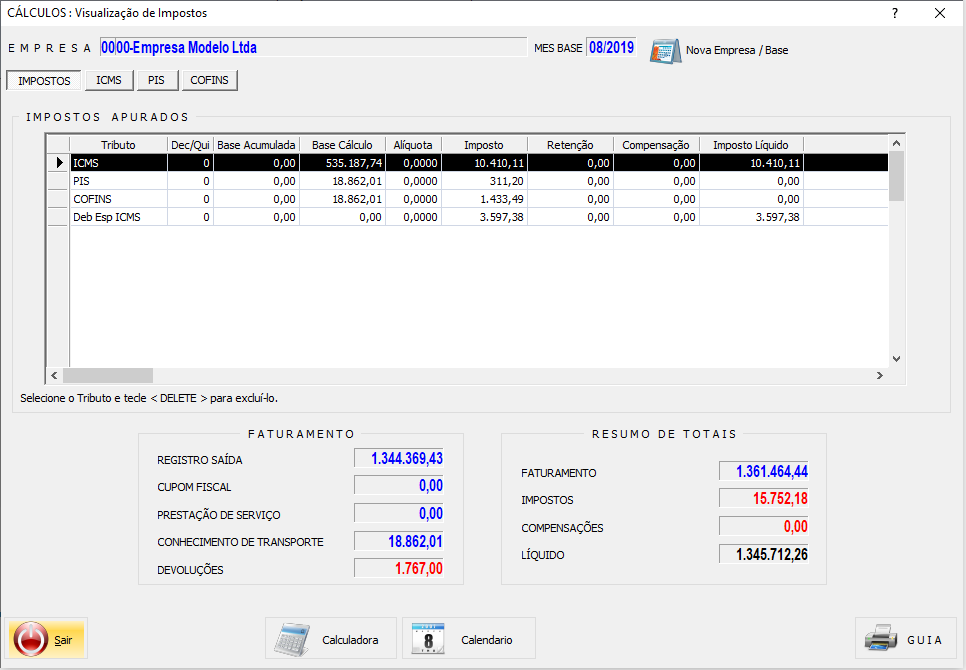966x670 pixels.
Task: Click the Tributo column header
Action: click(118, 145)
